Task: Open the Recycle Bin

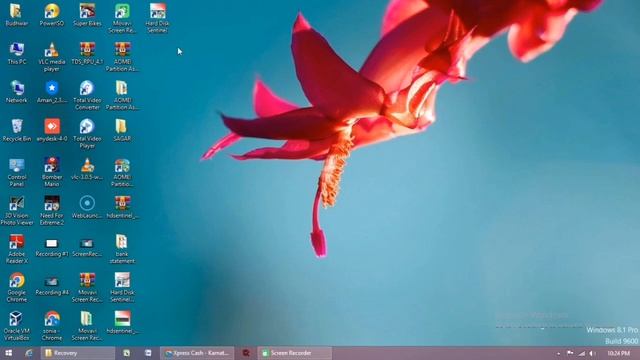Action: [16, 130]
